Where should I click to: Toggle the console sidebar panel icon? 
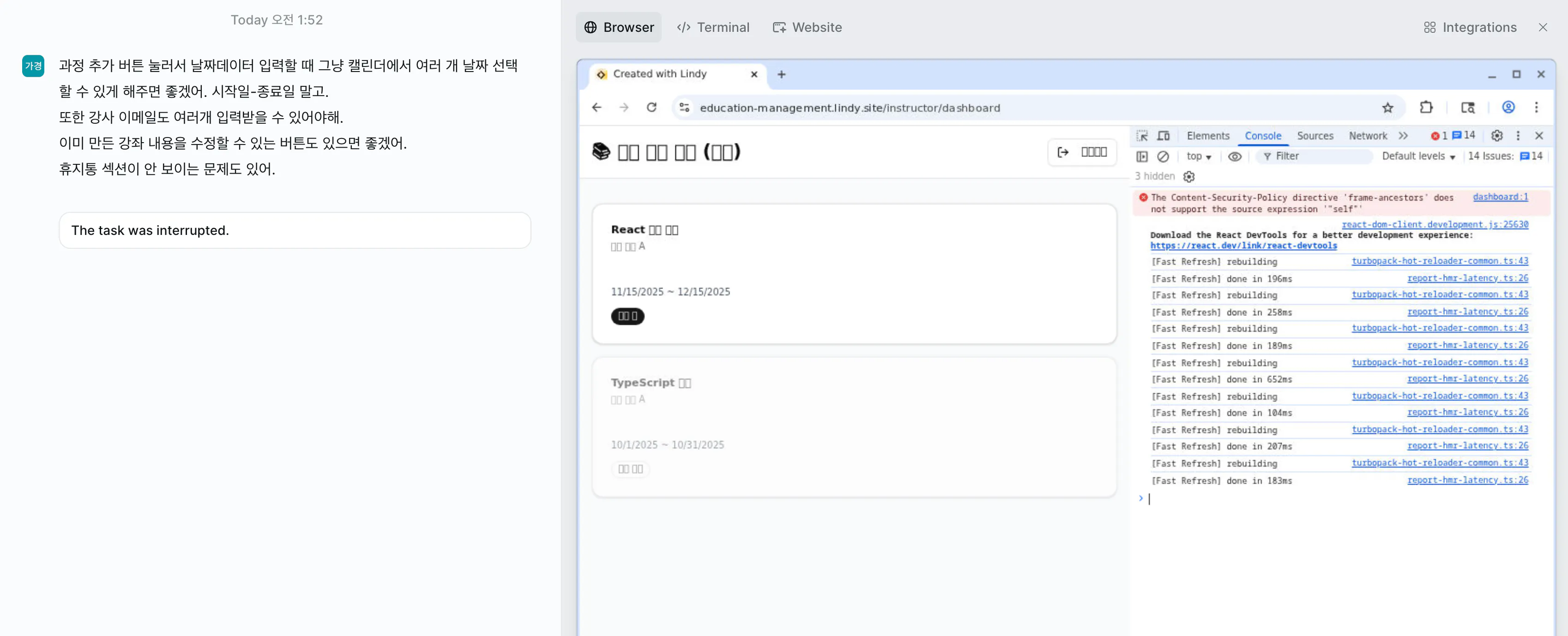tap(1142, 156)
